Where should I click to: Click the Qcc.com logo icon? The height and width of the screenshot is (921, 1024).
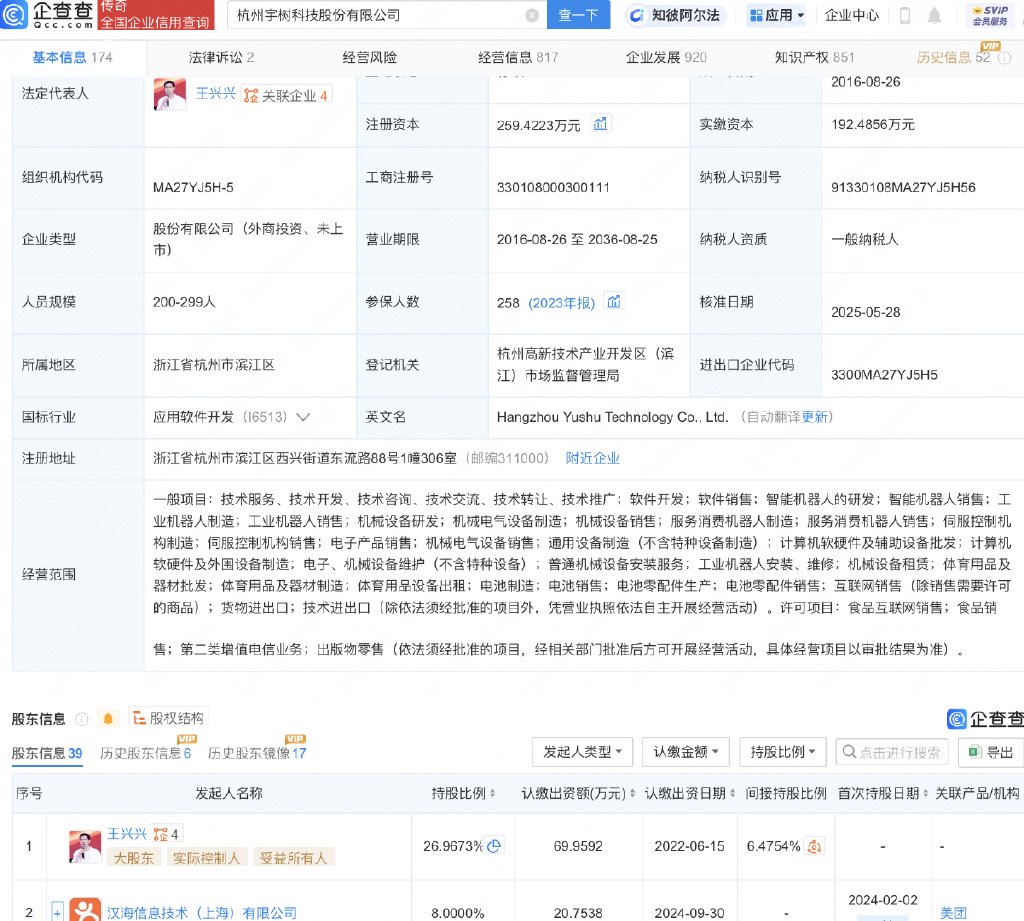[x=14, y=14]
